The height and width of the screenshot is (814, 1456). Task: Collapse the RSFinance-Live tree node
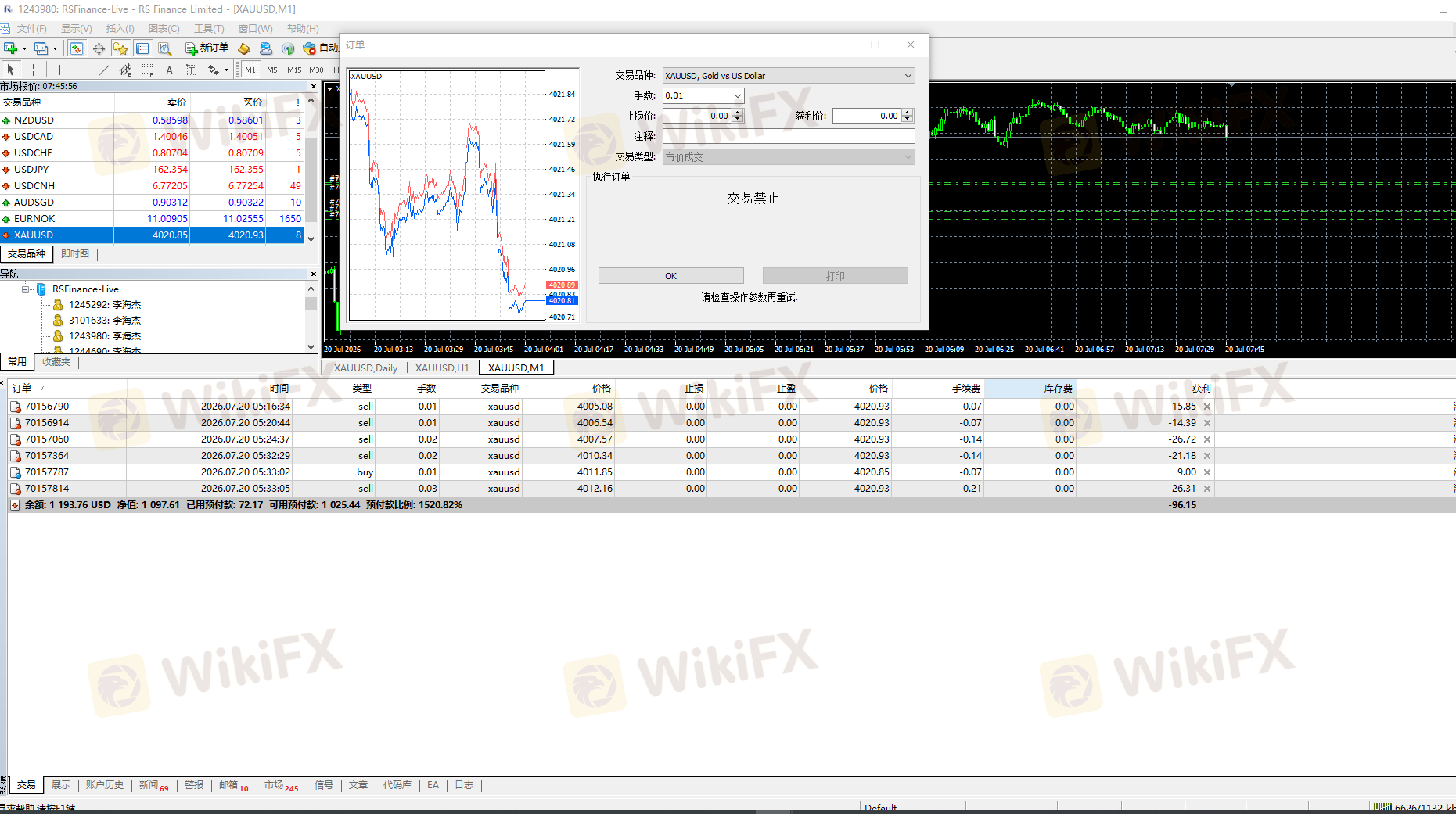26,289
